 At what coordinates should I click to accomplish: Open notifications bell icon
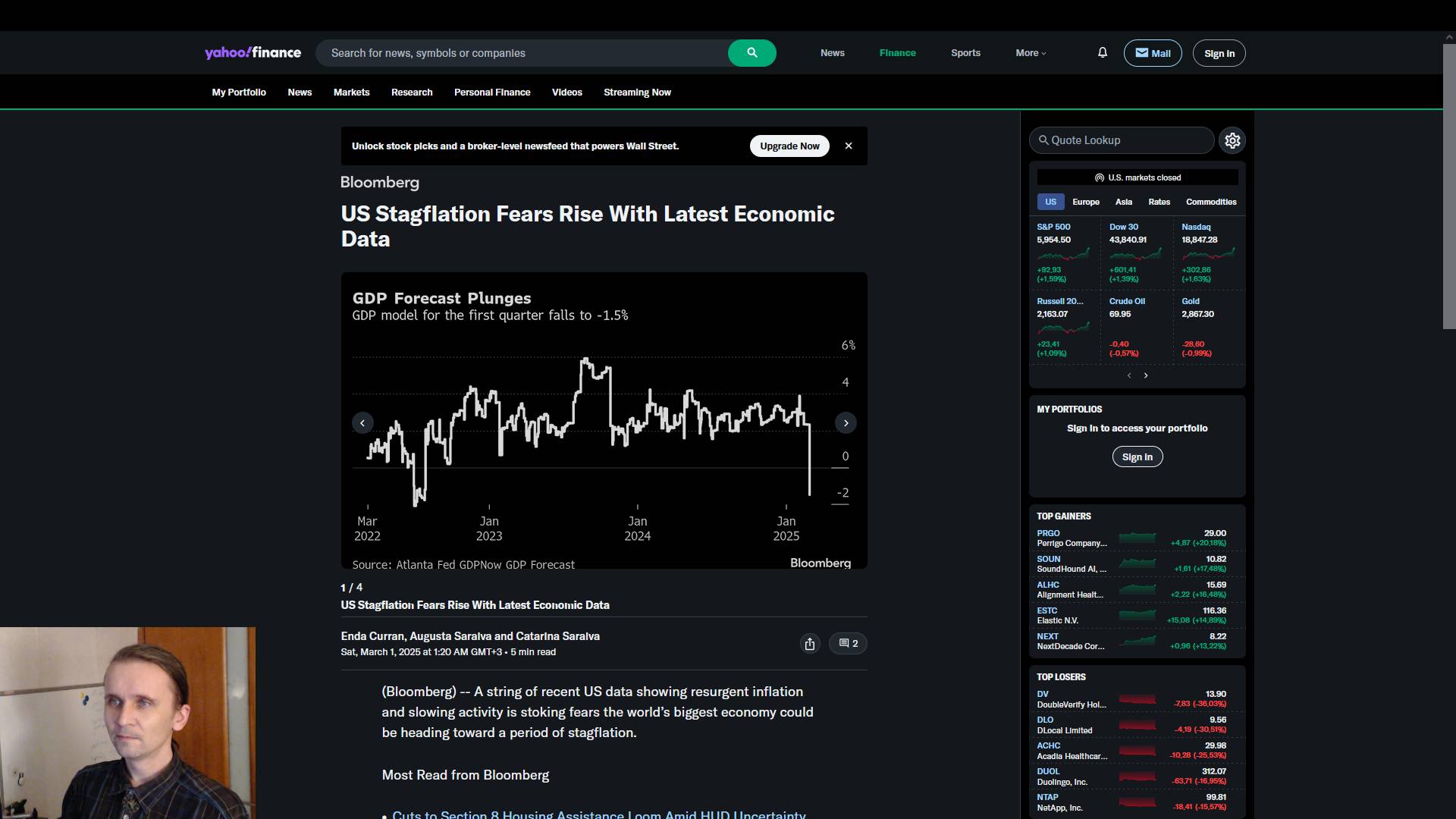click(1103, 52)
